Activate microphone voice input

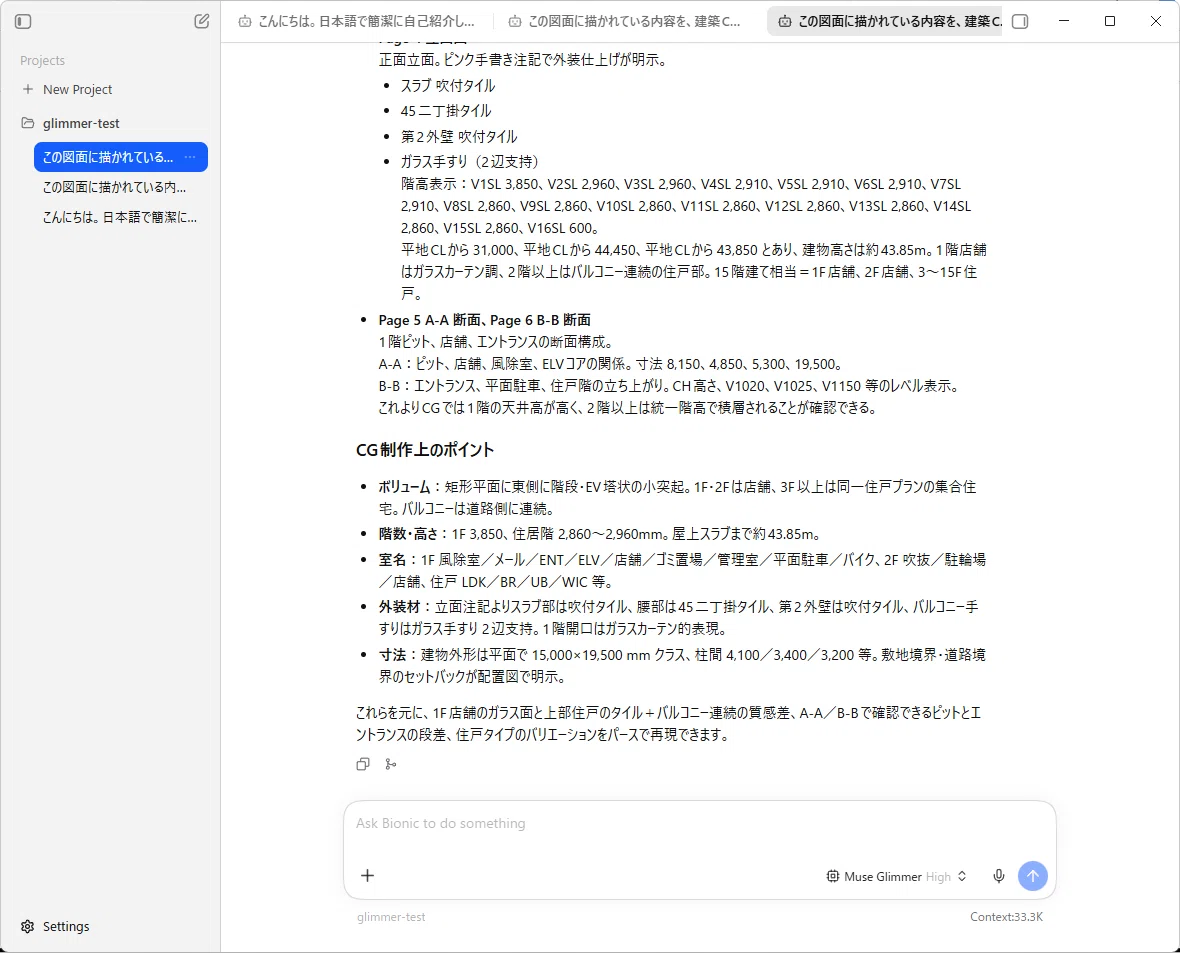(x=999, y=876)
